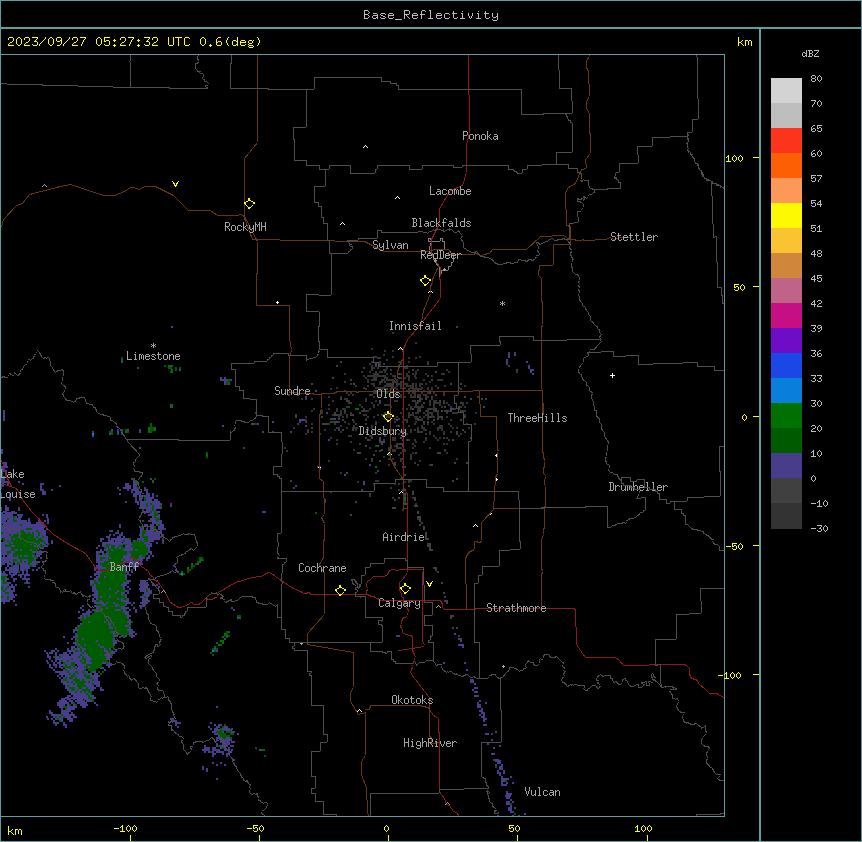Click the green 30 dBZ legend swatch

click(786, 416)
